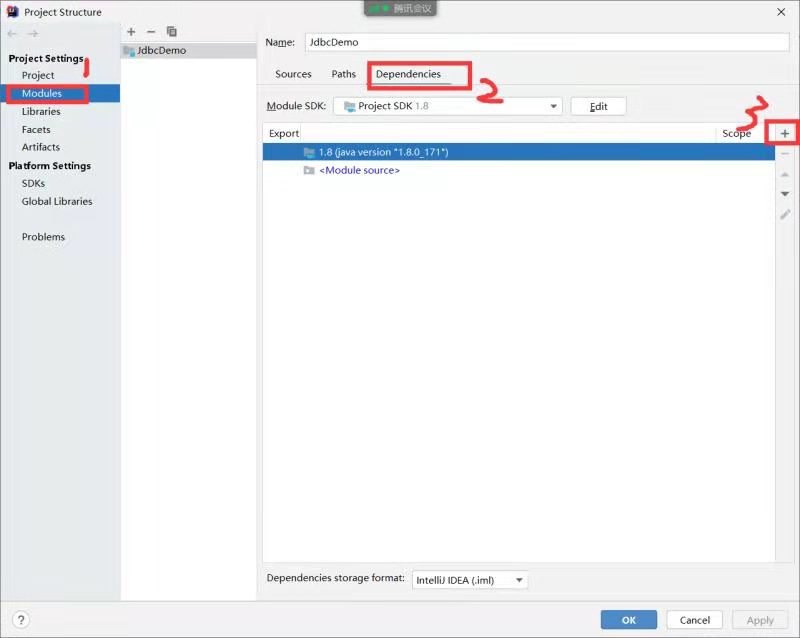This screenshot has height=638, width=800.
Task: Switch to Paths tab
Action: click(343, 74)
